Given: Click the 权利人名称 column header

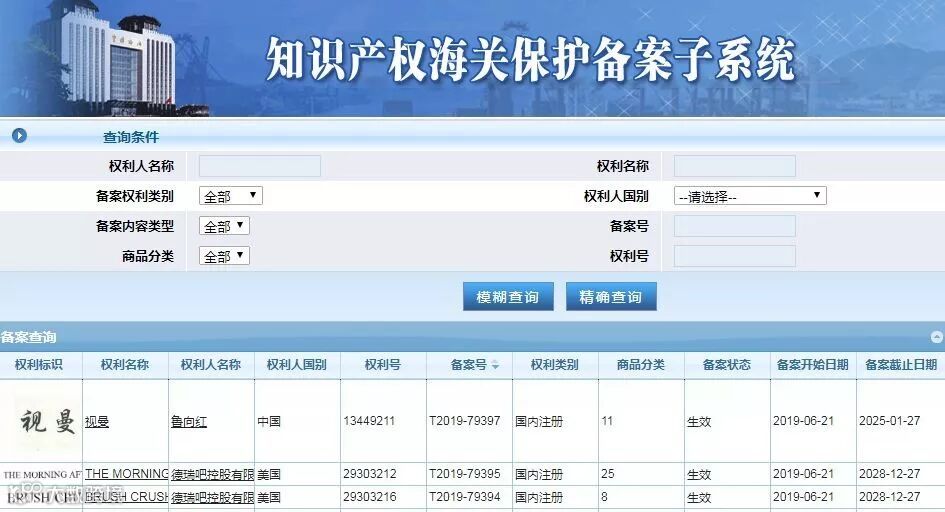Looking at the screenshot, I should pyautogui.click(x=211, y=364).
